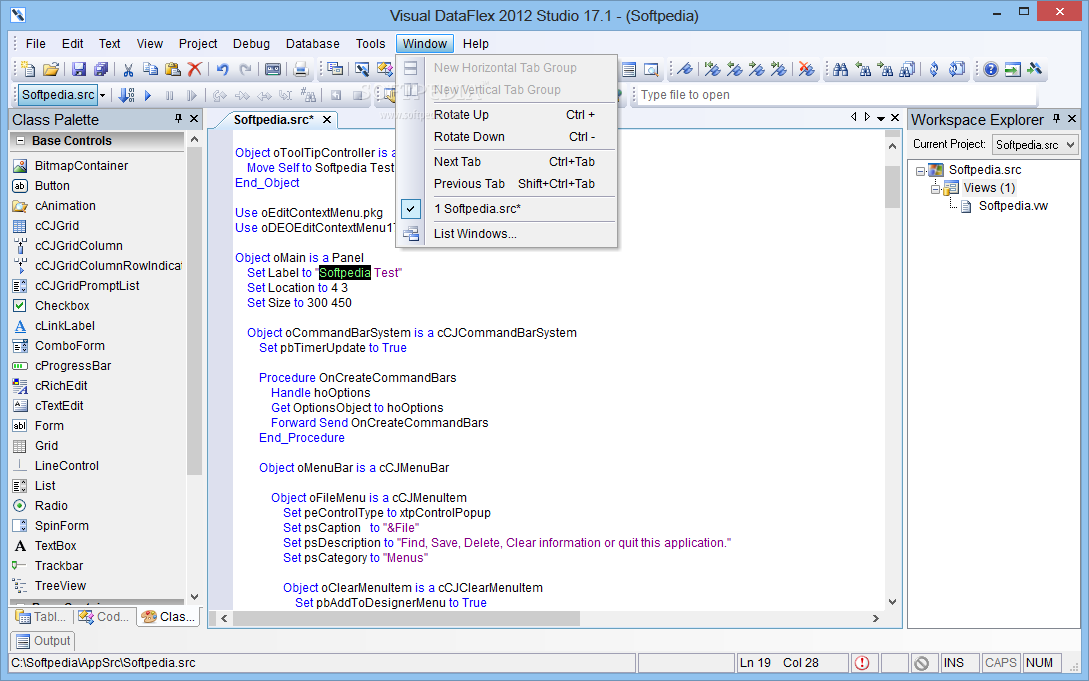Click the Compile icon with binary digits
Screen dimensions: 1089x681
(x=126, y=95)
